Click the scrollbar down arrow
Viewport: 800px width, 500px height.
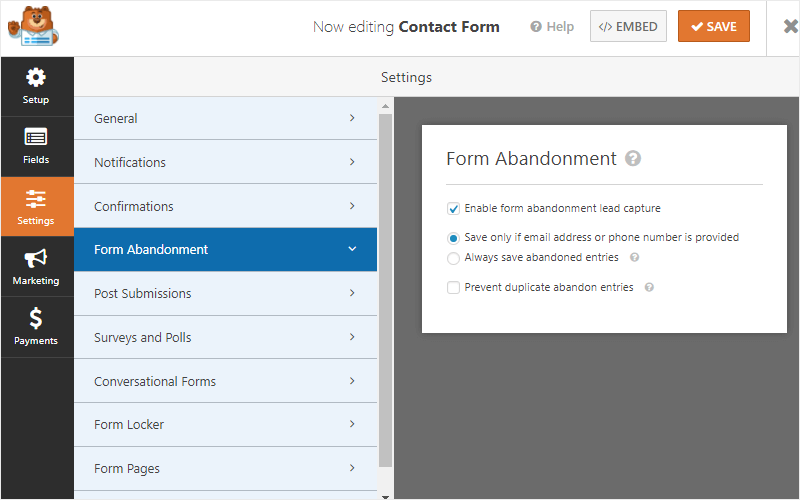385,496
